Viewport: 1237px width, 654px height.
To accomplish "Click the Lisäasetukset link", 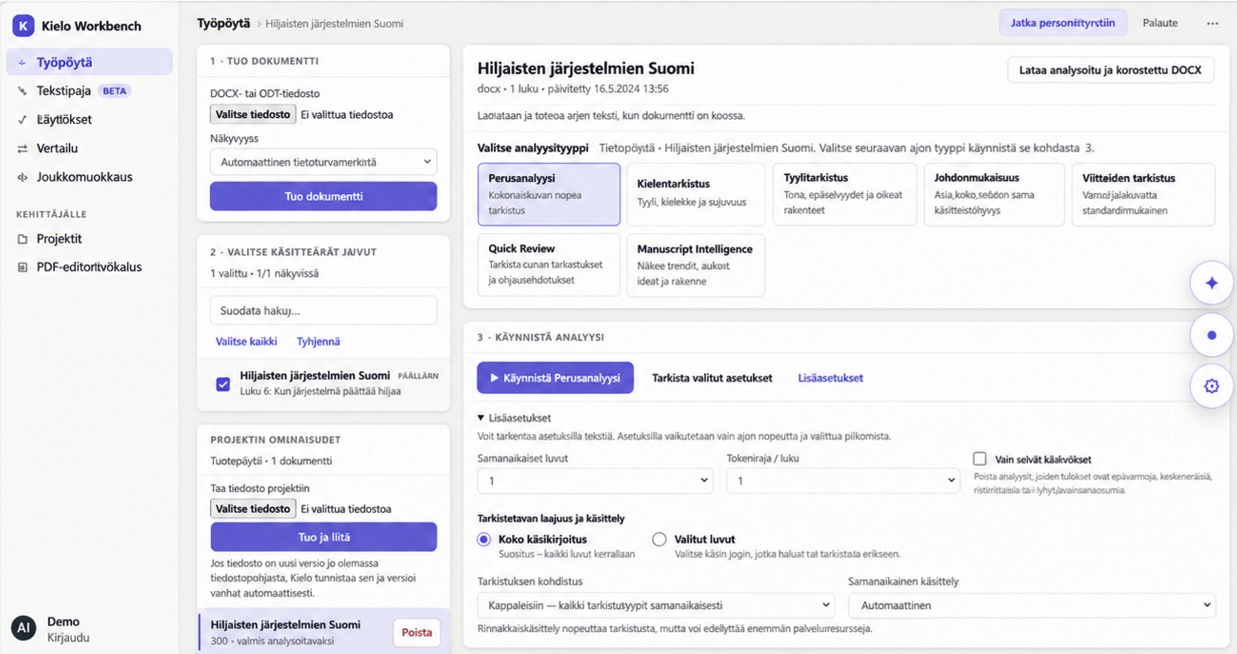I will pyautogui.click(x=830, y=378).
